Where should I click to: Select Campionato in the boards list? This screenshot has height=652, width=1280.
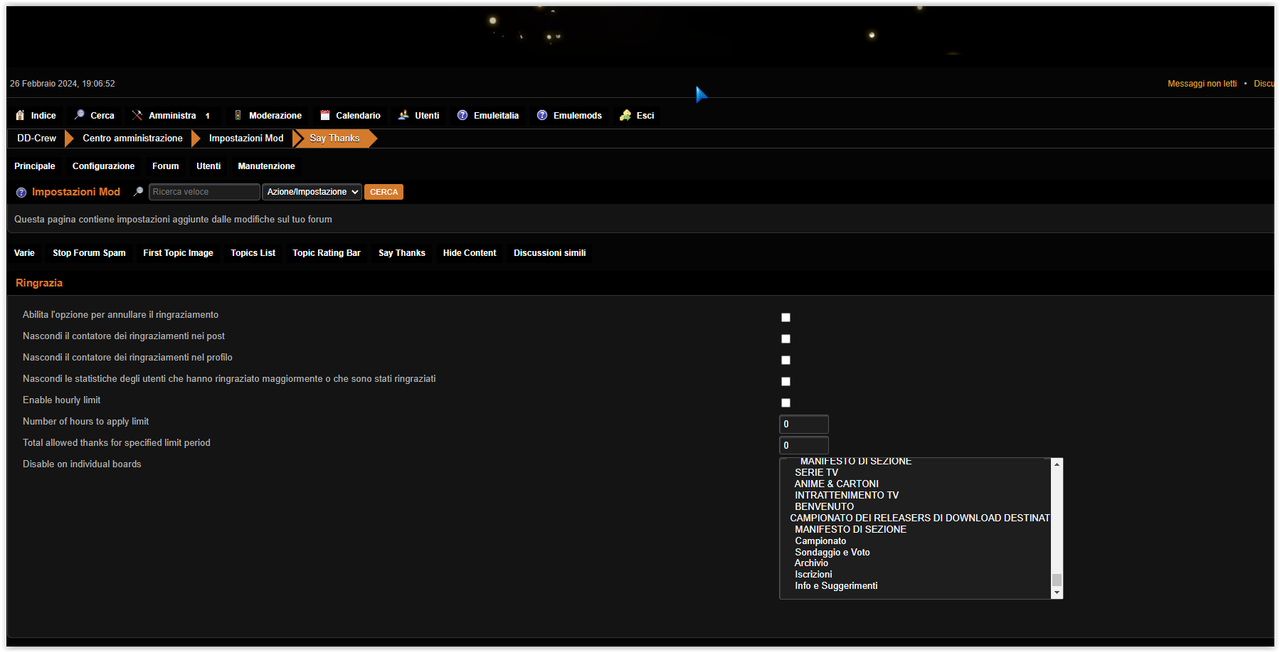pyautogui.click(x=820, y=541)
